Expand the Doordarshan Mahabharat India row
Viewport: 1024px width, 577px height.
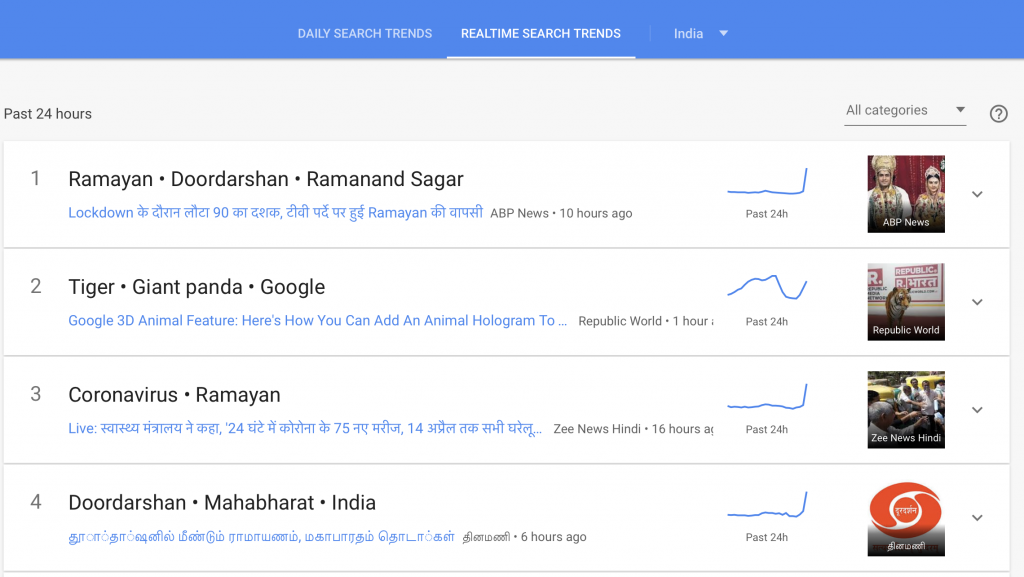tap(977, 518)
